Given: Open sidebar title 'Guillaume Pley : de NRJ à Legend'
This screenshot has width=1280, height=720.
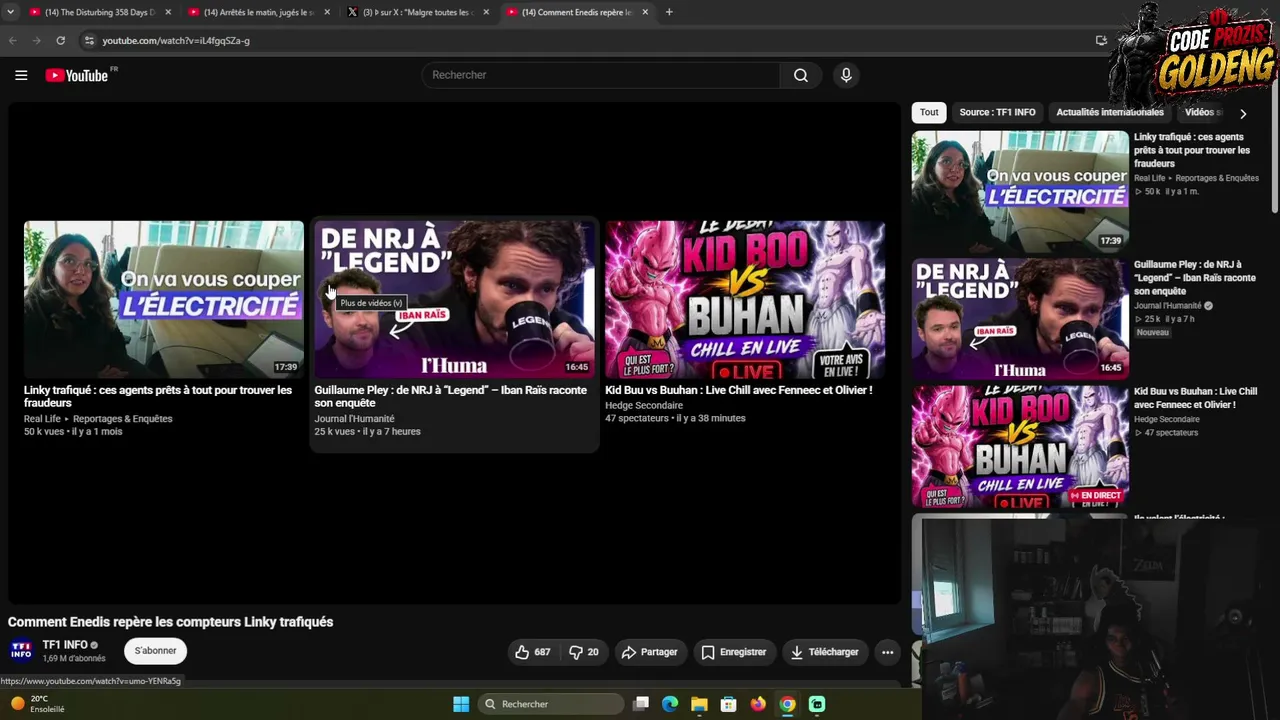Looking at the screenshot, I should [1195, 278].
